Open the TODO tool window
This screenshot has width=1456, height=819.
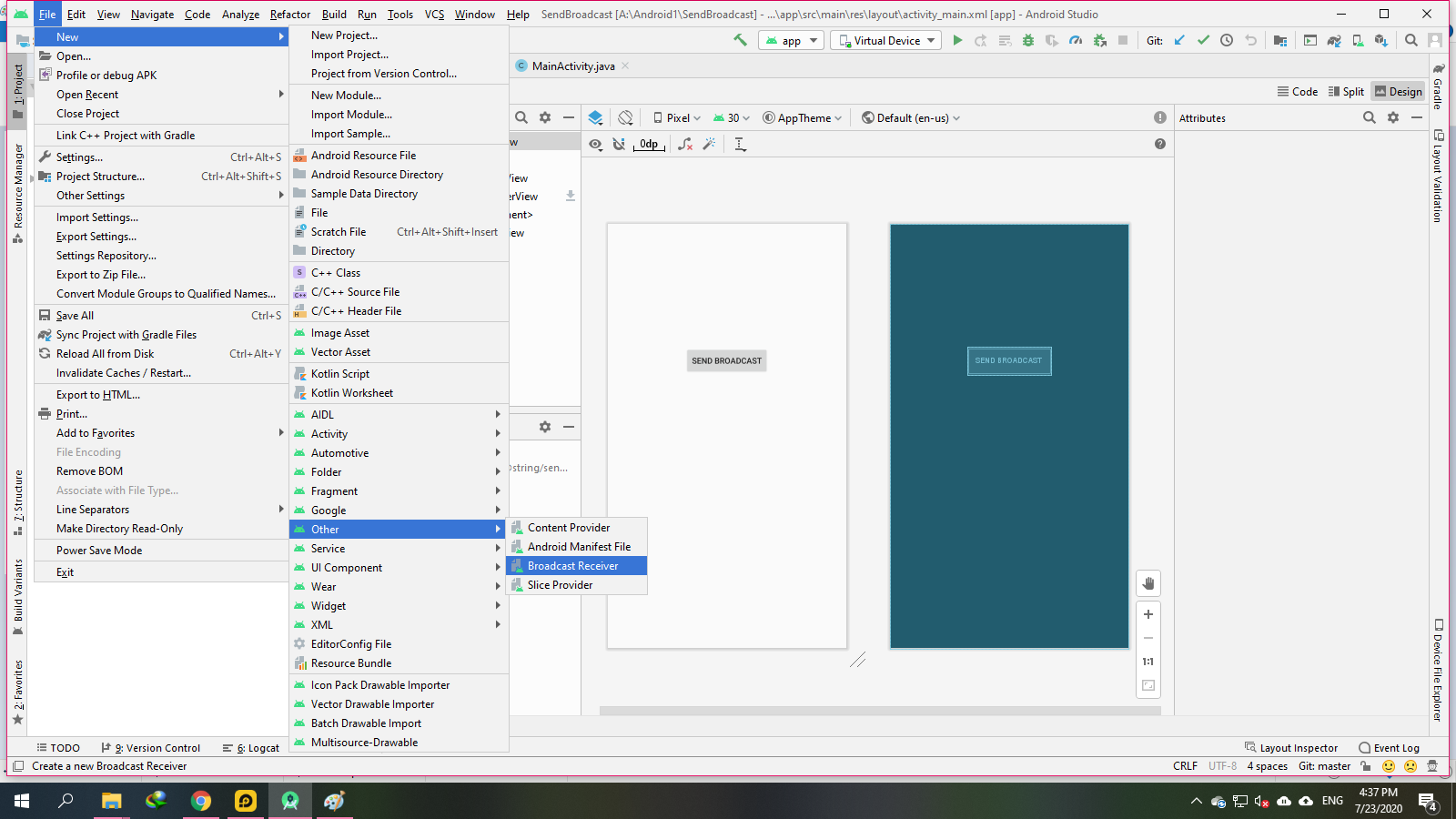58,747
